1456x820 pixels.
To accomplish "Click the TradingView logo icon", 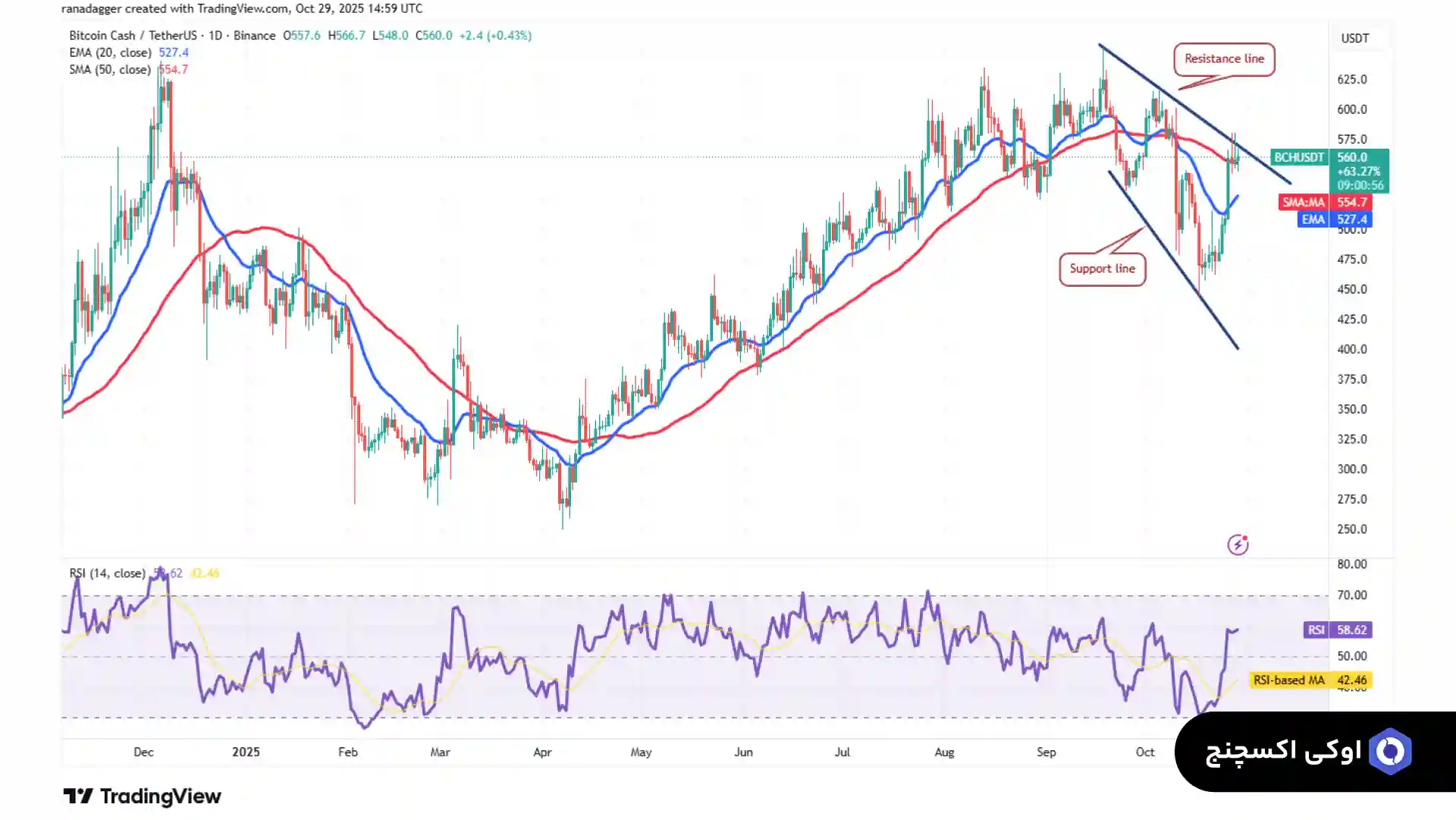I will coord(77,796).
